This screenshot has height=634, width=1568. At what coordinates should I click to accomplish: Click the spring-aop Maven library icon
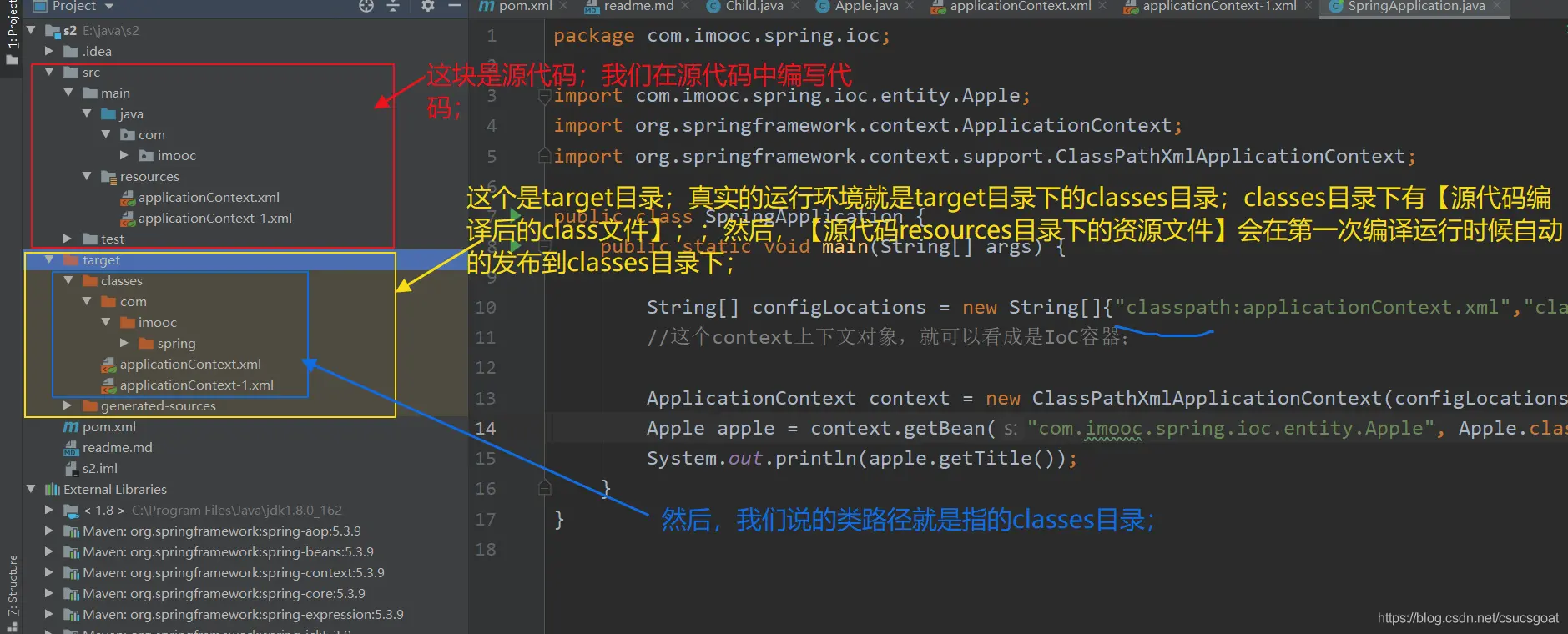[x=72, y=531]
